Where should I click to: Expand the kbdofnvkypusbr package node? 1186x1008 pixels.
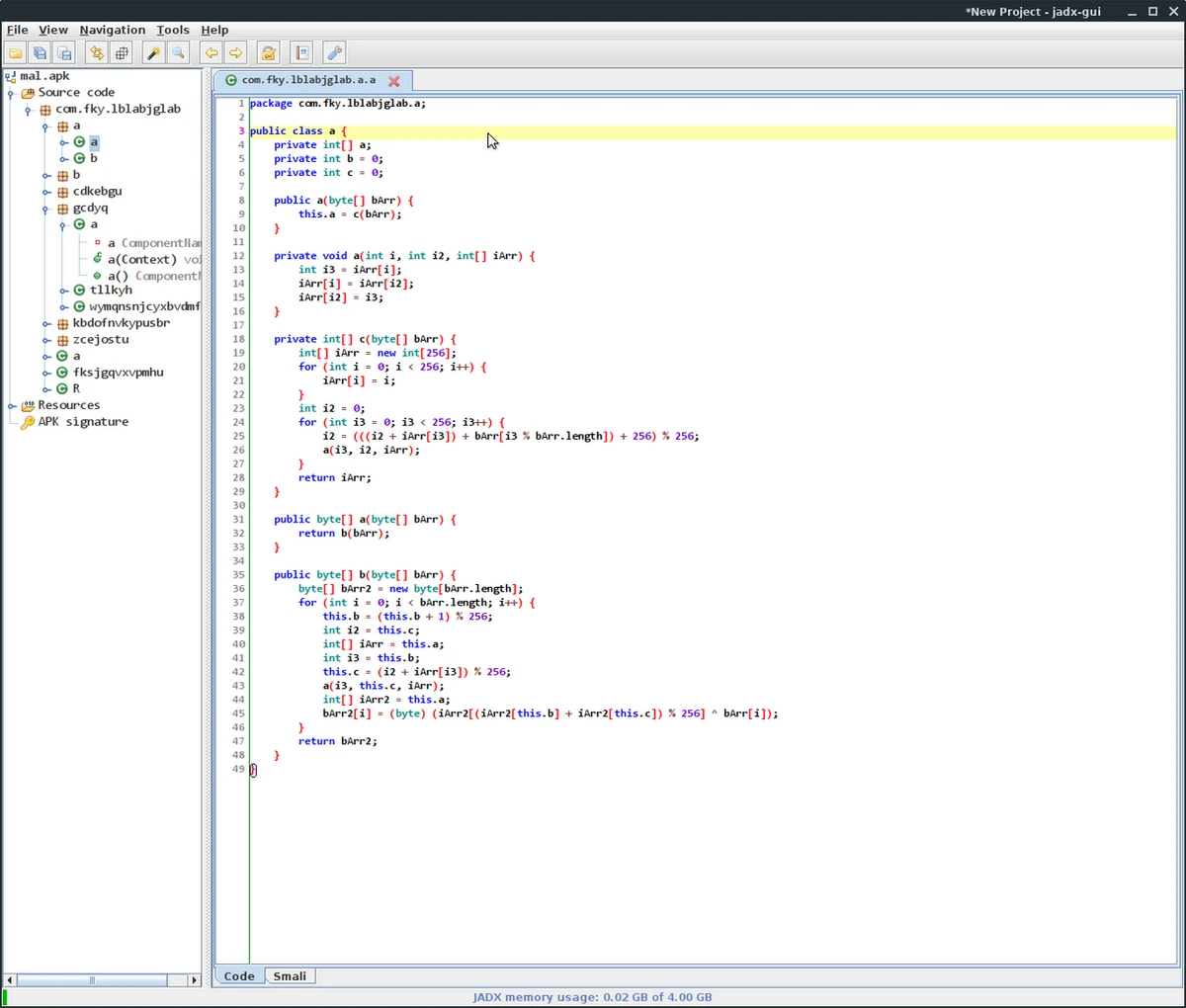(46, 323)
